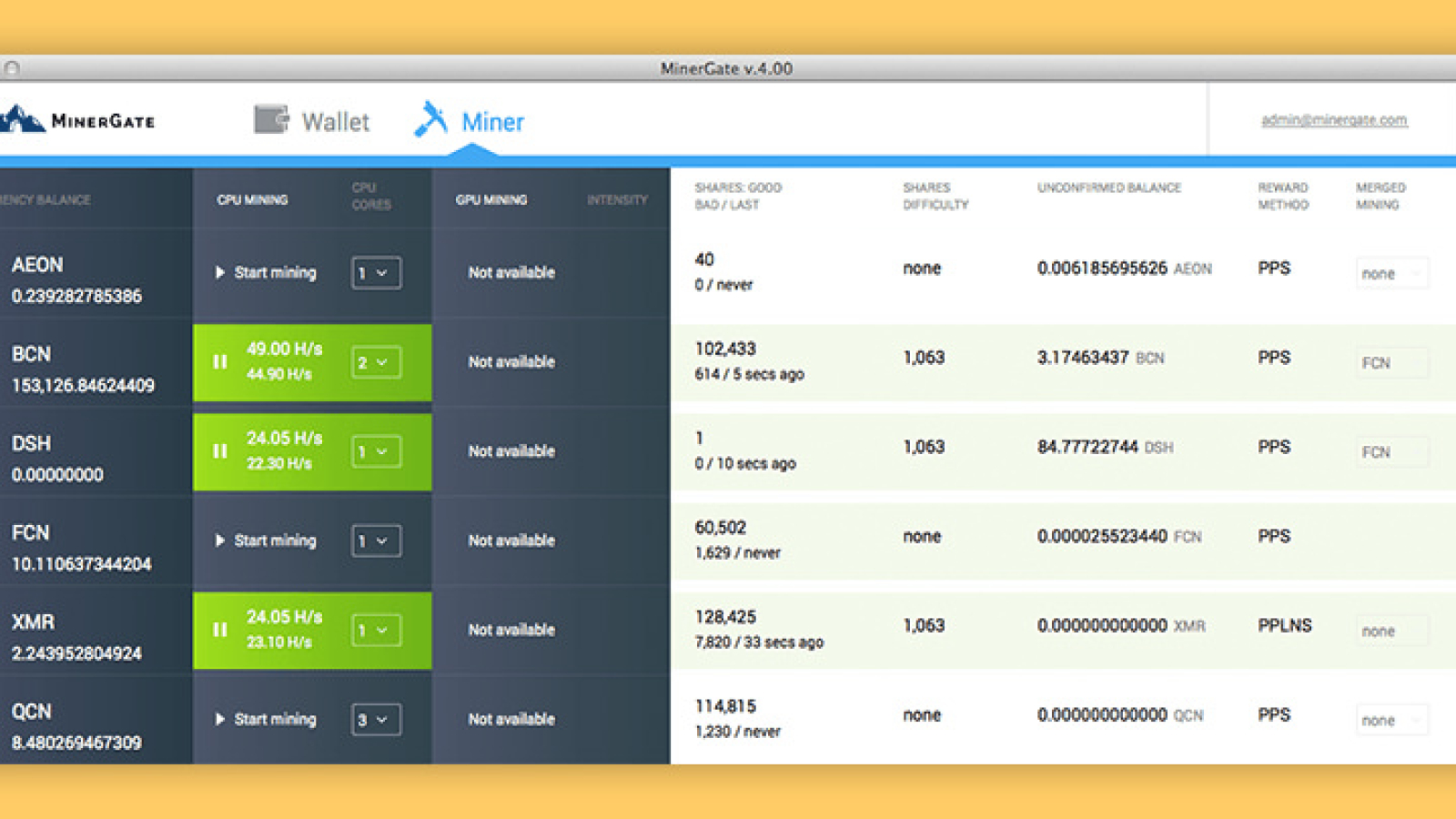Click BCN good shares 102,433
This screenshot has width=1456, height=819.
(x=725, y=349)
